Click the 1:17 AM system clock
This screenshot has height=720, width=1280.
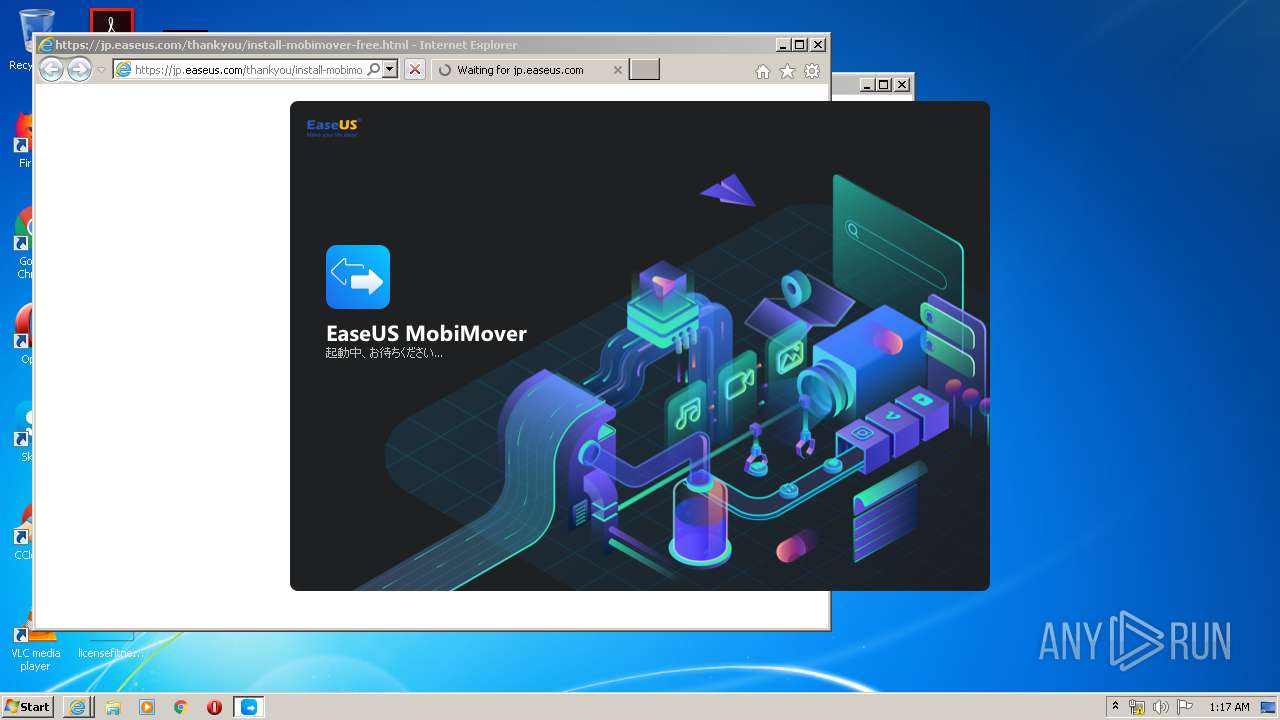[x=1229, y=707]
